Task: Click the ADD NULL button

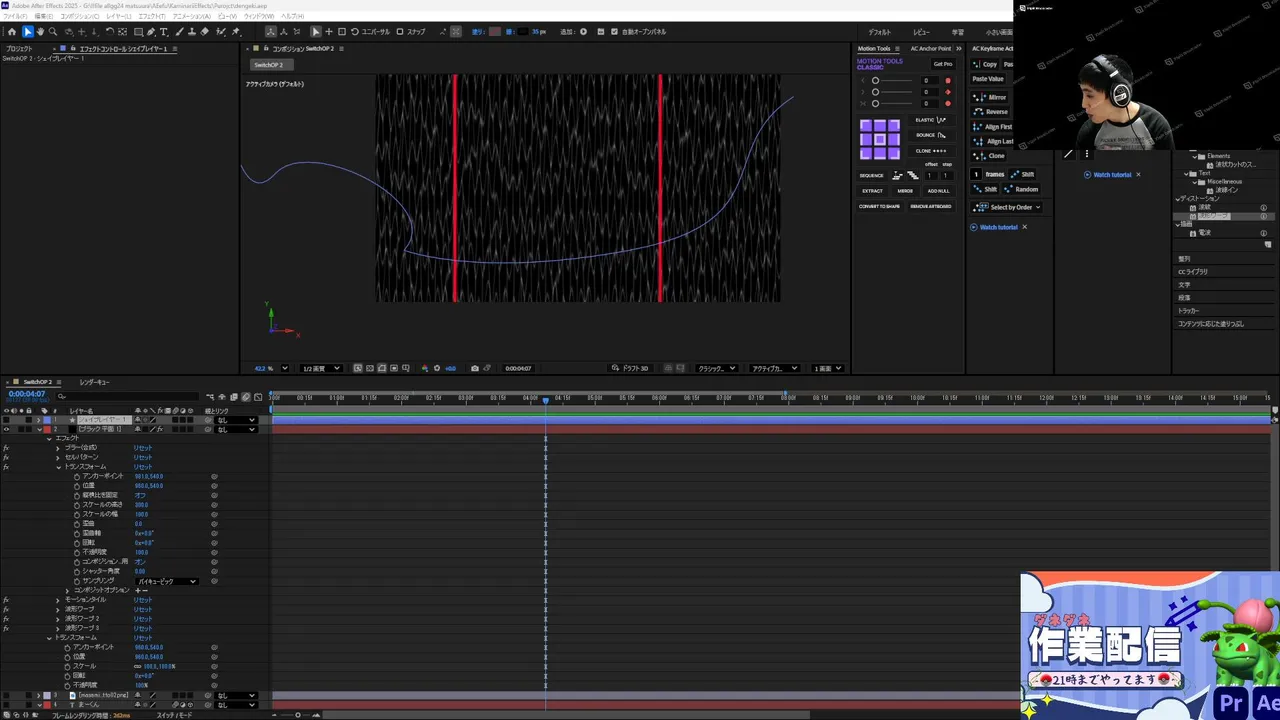Action: pyautogui.click(x=939, y=191)
